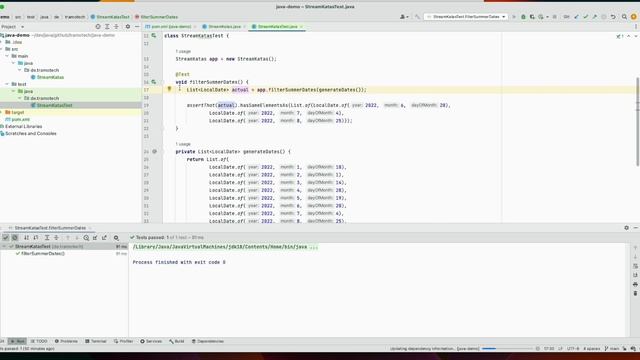This screenshot has height=360, width=640.
Task: Hide the Project panel with minus icon
Action: point(137,27)
